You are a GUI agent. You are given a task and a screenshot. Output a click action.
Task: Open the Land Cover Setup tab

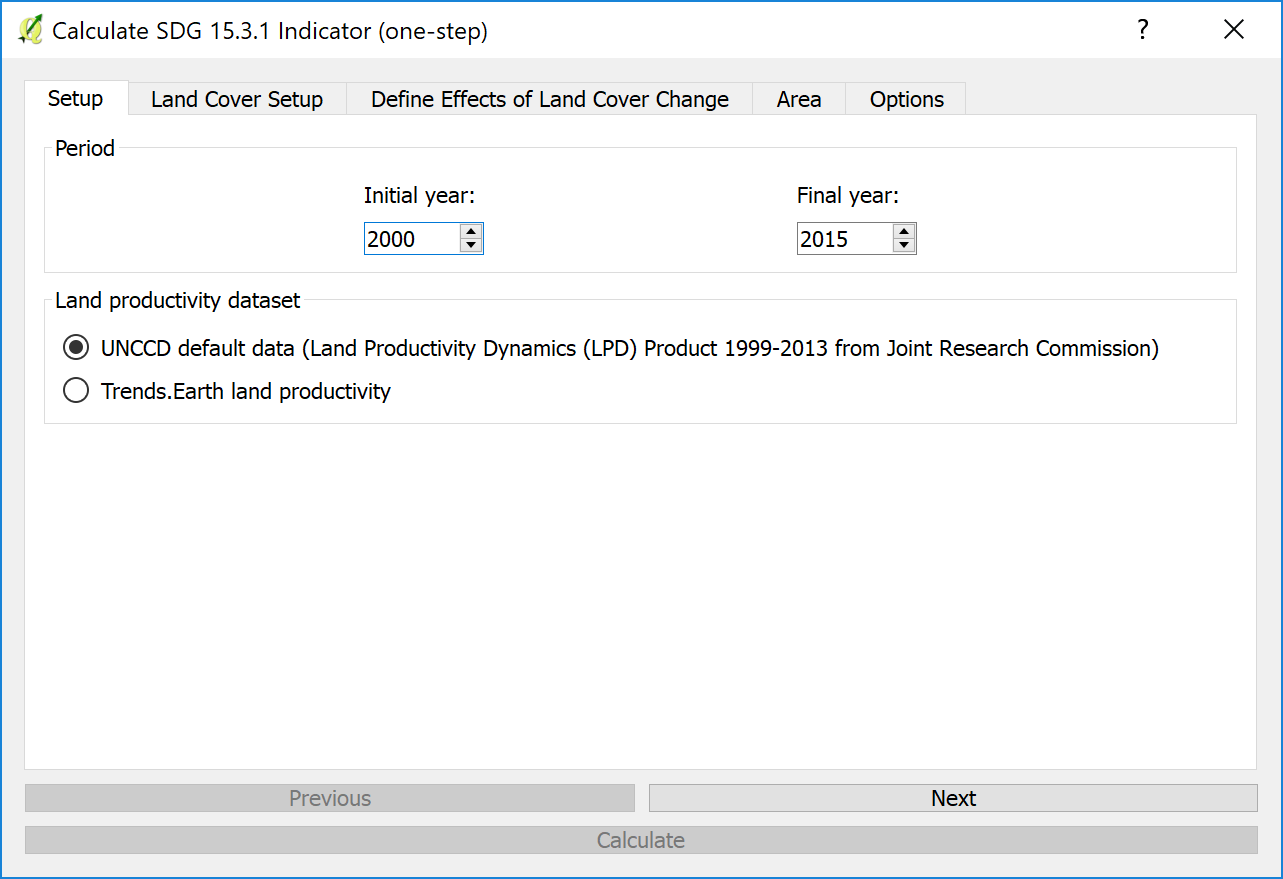(237, 100)
